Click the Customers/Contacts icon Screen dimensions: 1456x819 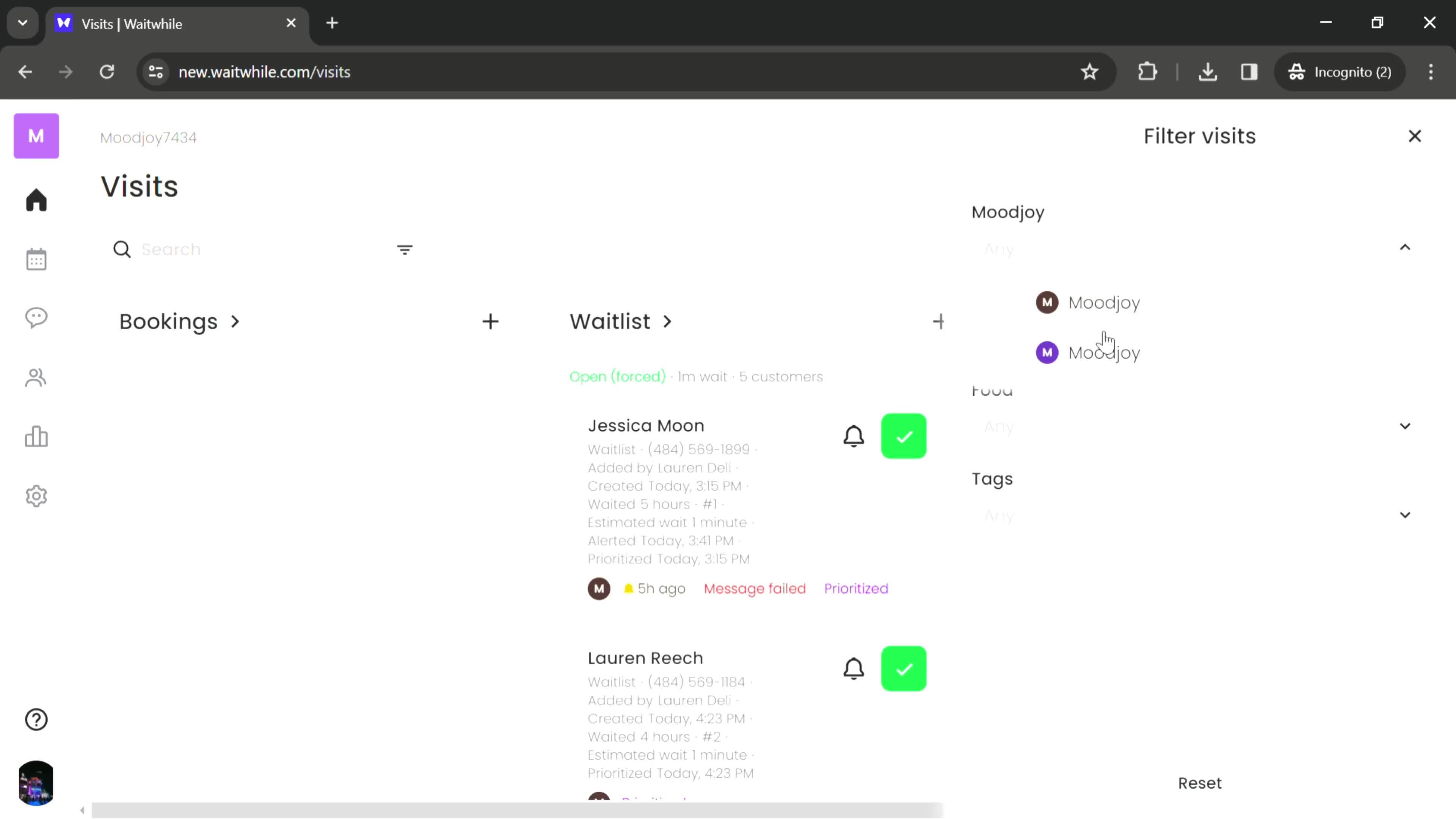click(36, 378)
